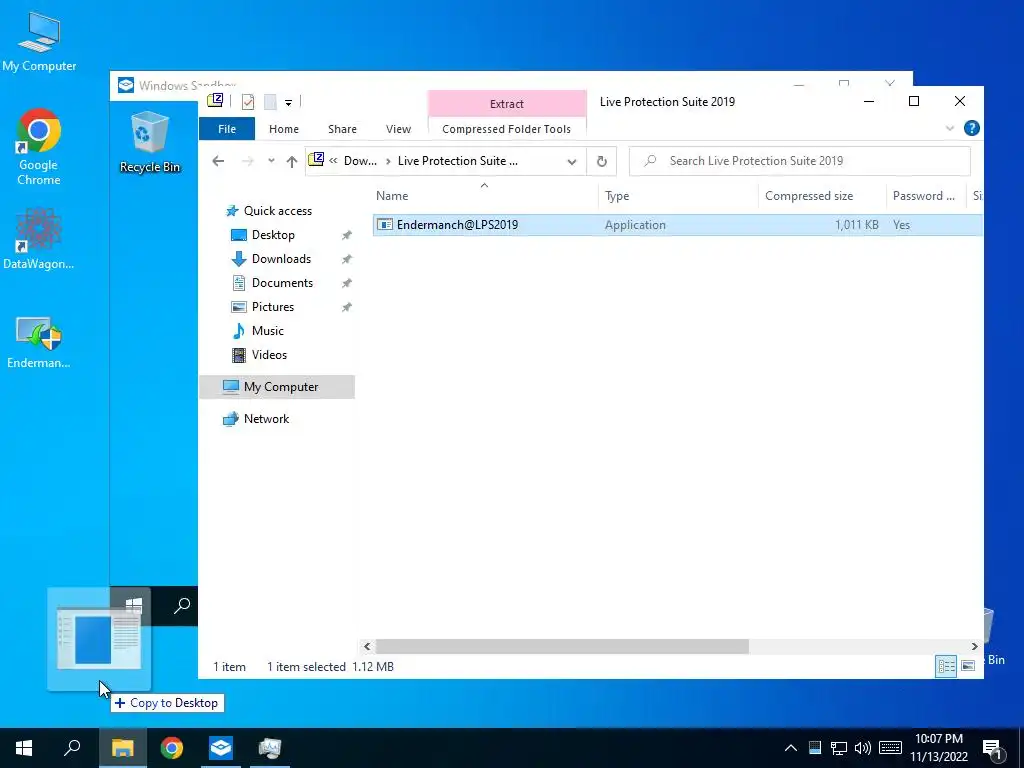
Task: Click the horizontal scrollbar thumb
Action: point(562,647)
